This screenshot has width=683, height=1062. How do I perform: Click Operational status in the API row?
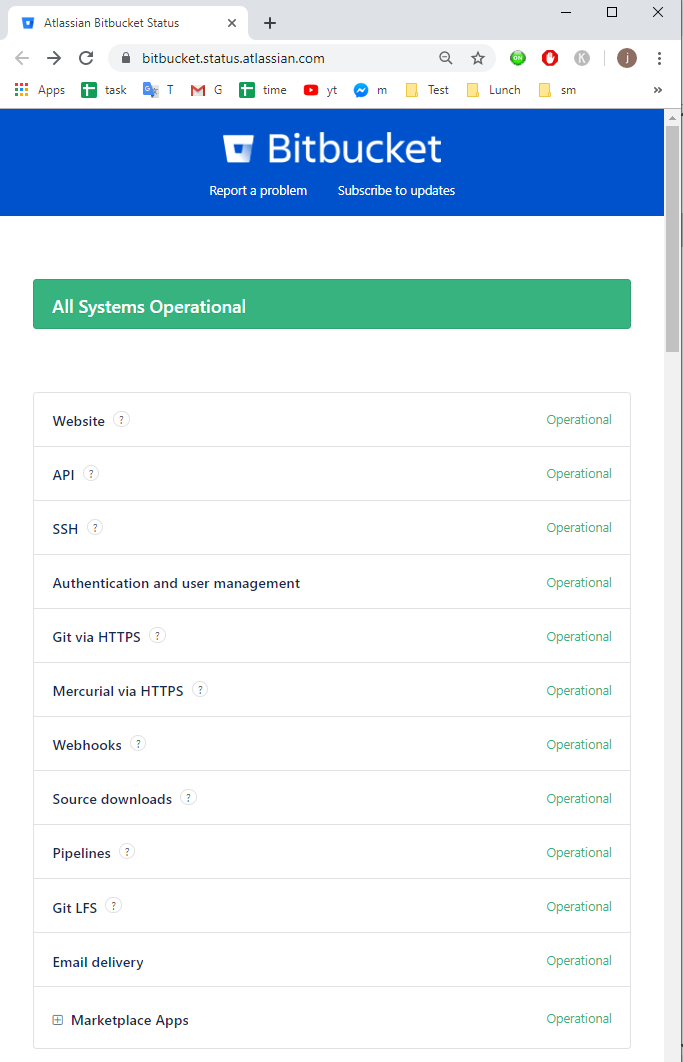pos(579,473)
